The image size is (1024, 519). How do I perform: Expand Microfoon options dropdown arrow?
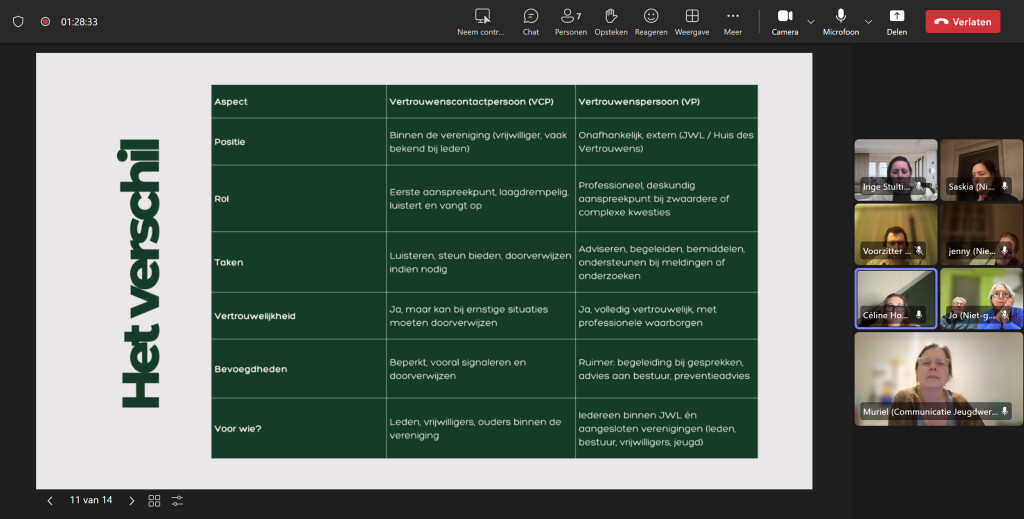click(868, 21)
